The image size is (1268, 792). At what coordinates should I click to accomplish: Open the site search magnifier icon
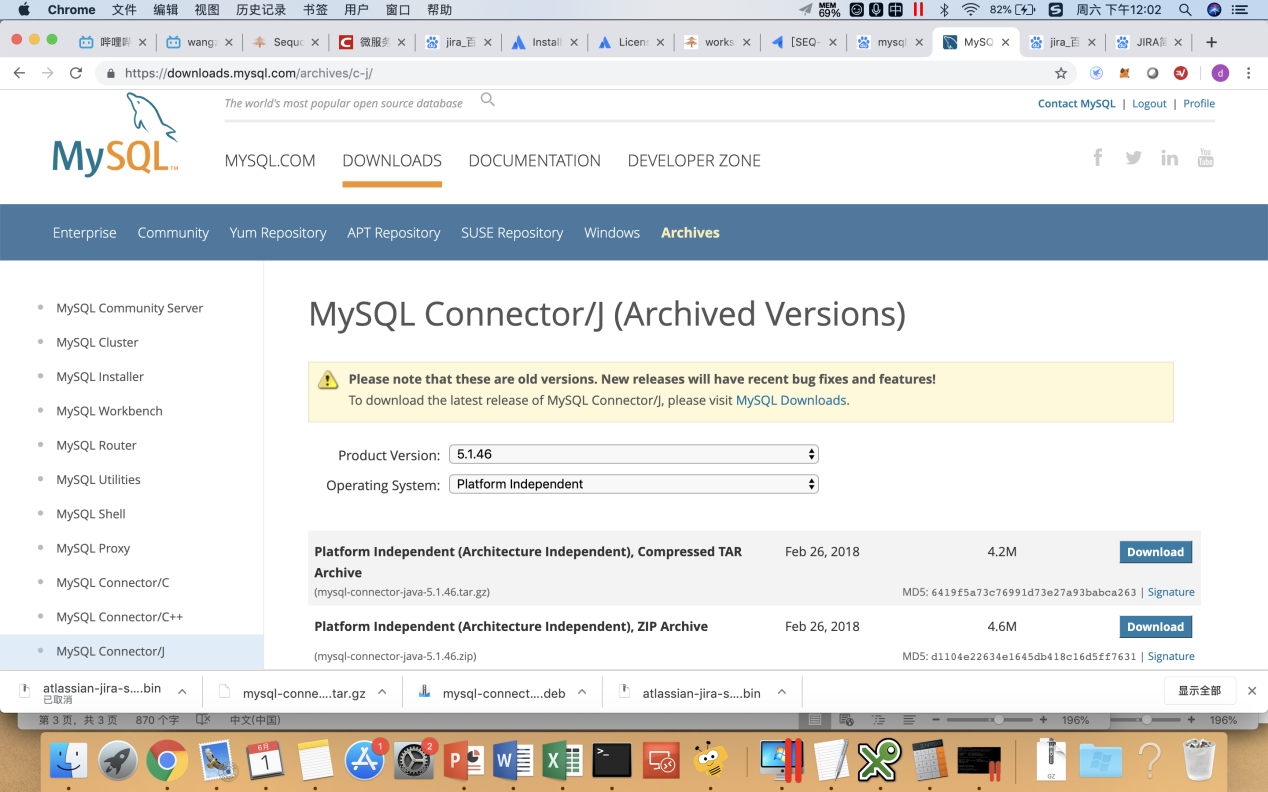click(x=488, y=99)
